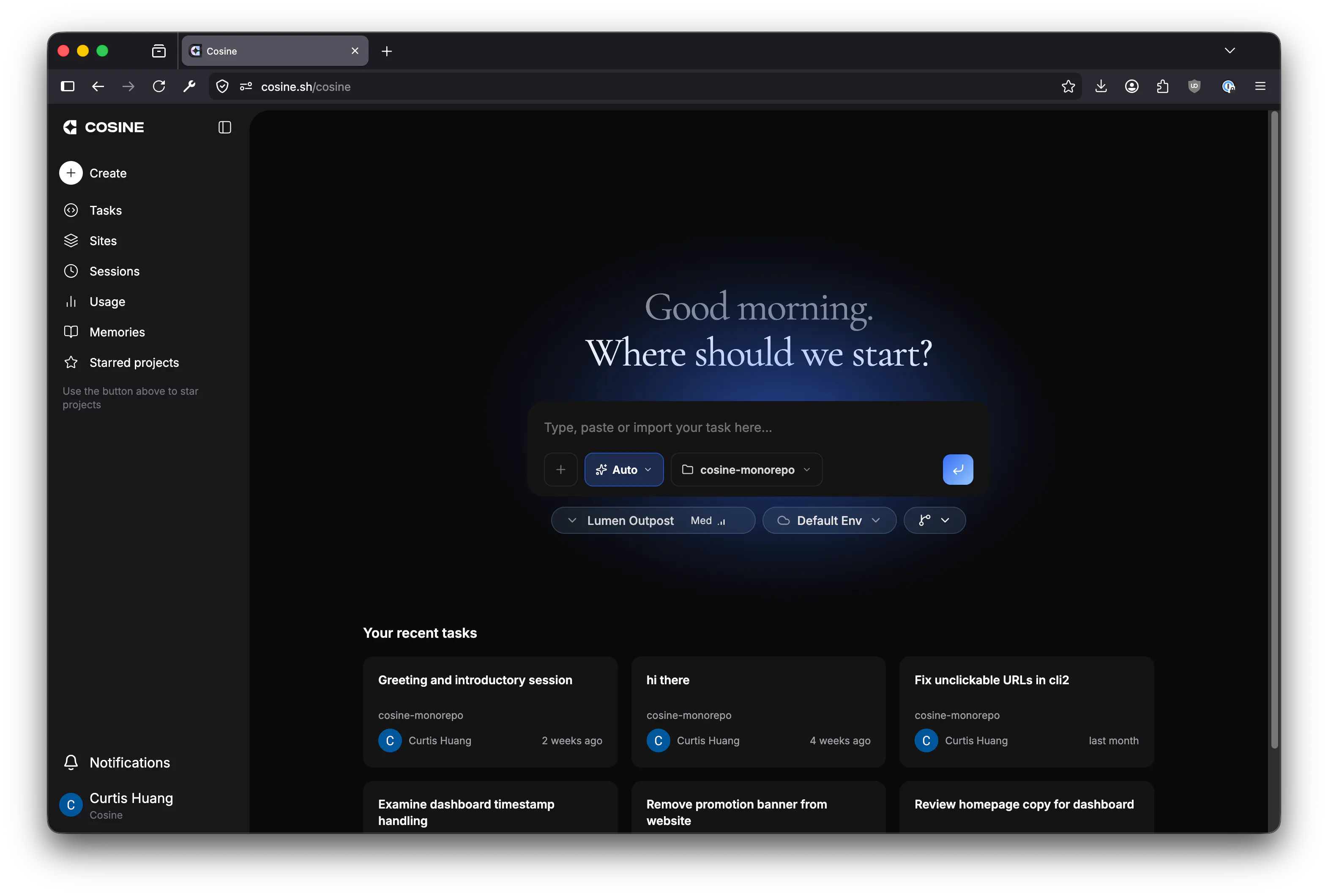Click the Med effort level indicator

[708, 521]
